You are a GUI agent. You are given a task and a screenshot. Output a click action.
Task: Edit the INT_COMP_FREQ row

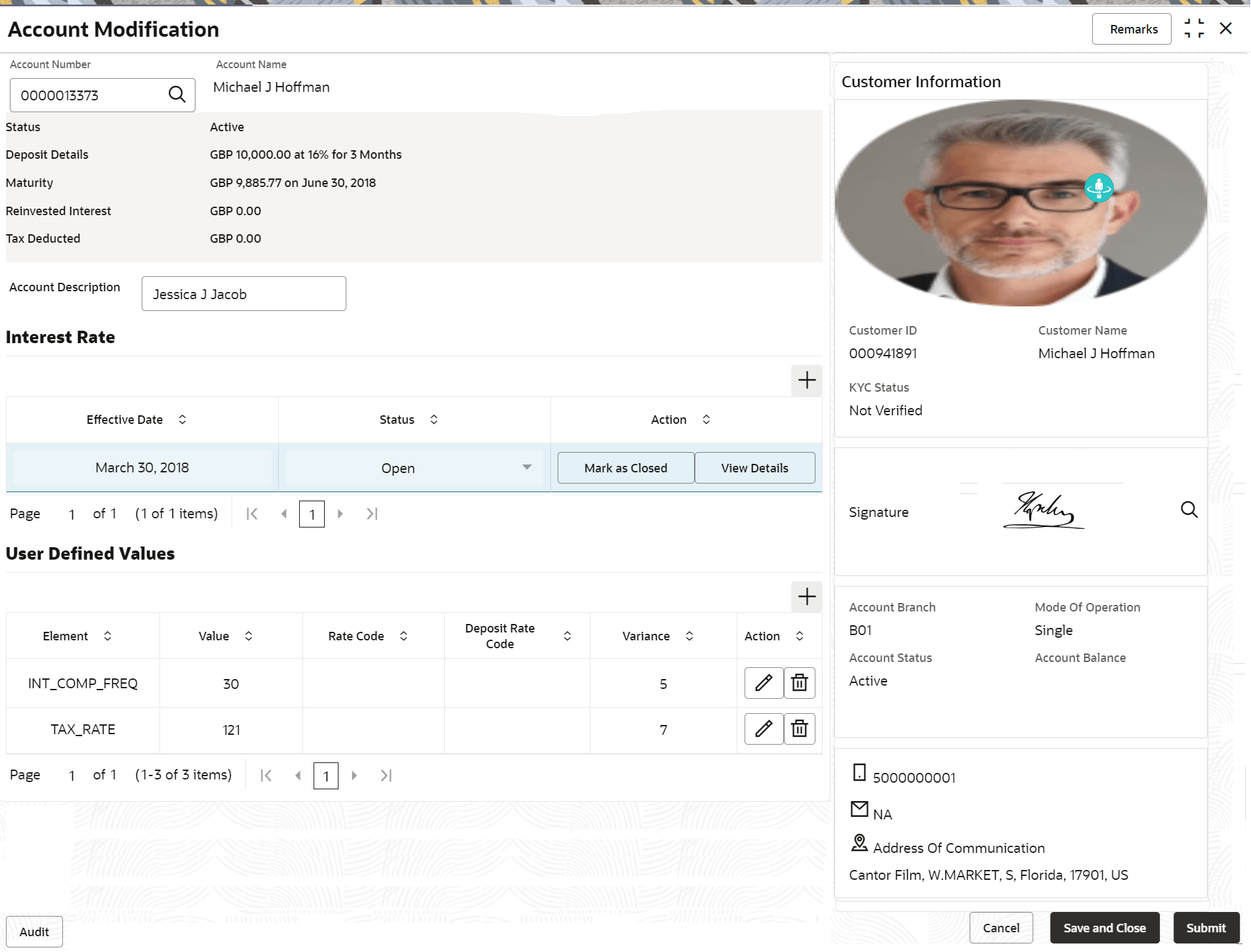coord(764,683)
